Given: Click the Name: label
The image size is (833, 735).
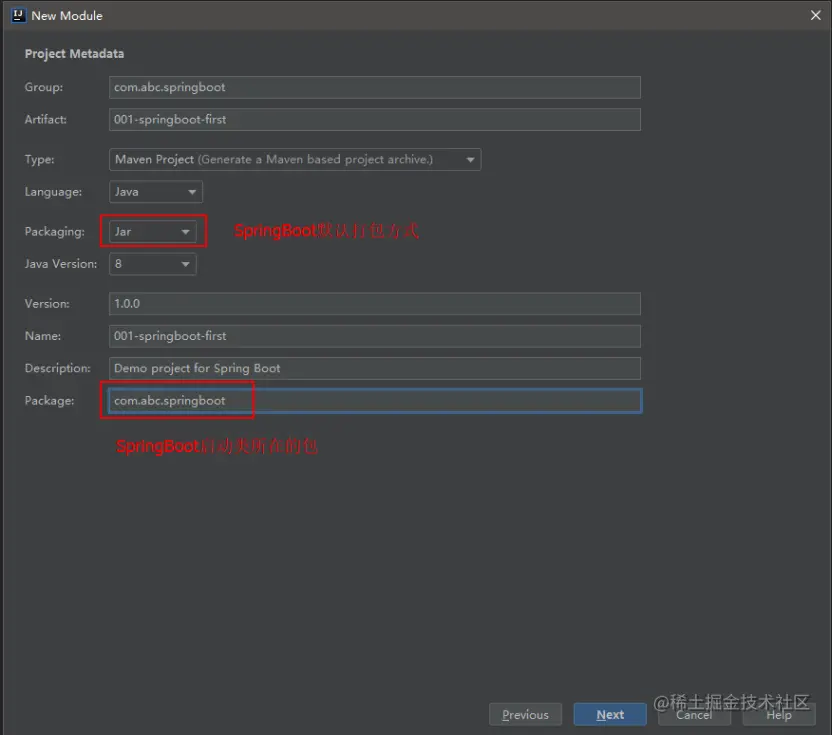Looking at the screenshot, I should tap(43, 336).
